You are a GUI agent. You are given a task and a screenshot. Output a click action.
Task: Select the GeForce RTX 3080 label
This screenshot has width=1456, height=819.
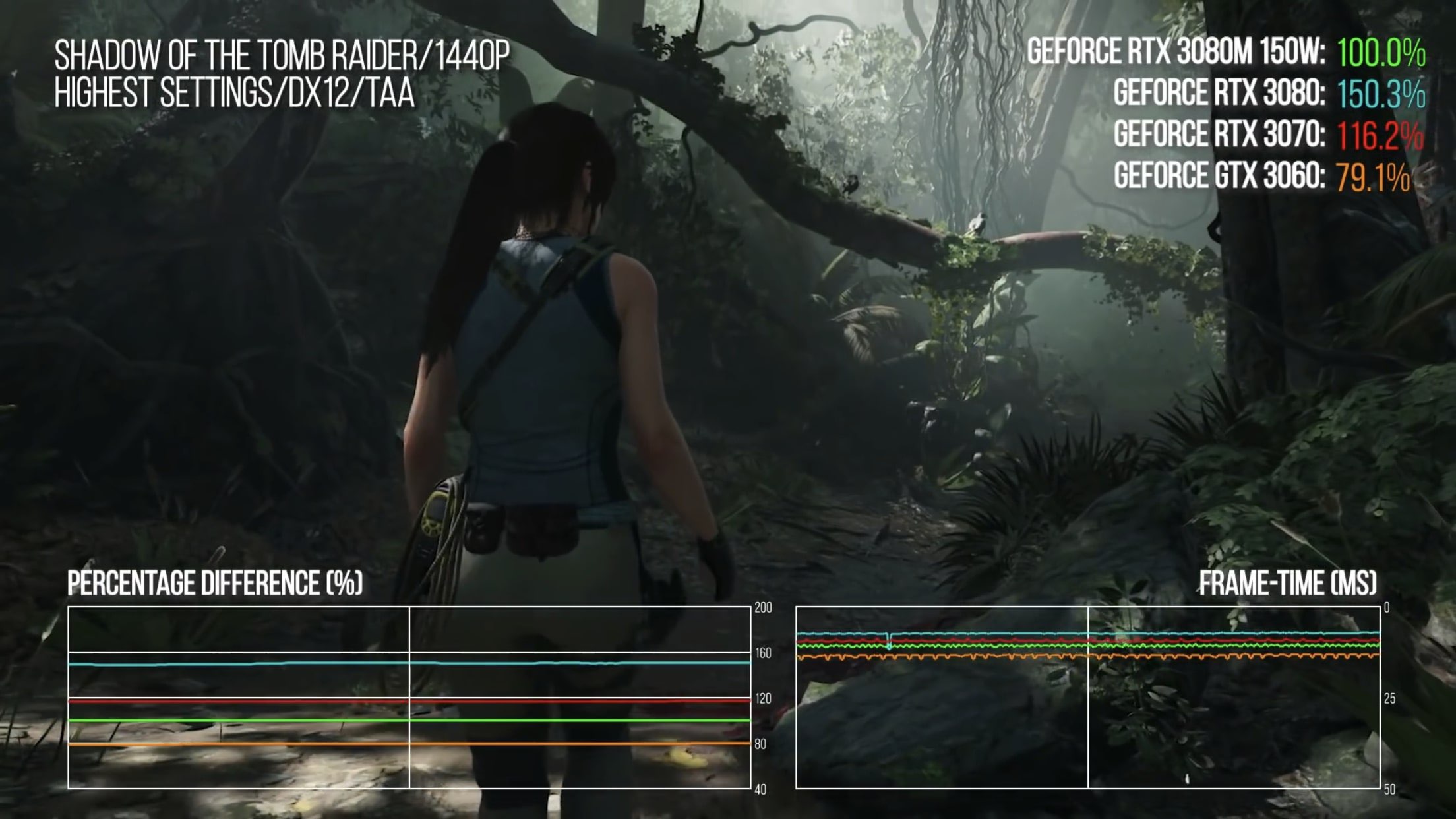click(x=1219, y=93)
